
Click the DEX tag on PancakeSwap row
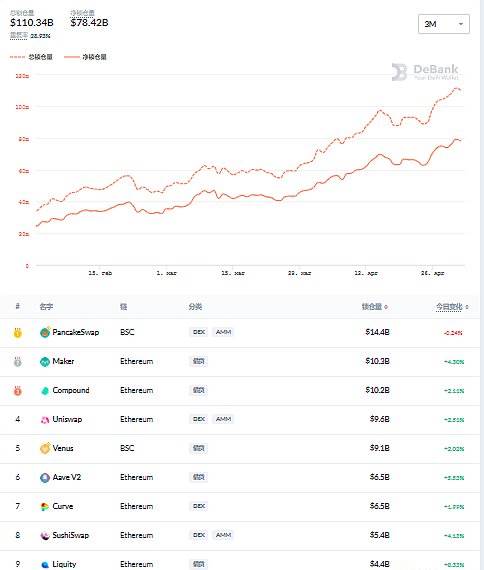tap(199, 332)
